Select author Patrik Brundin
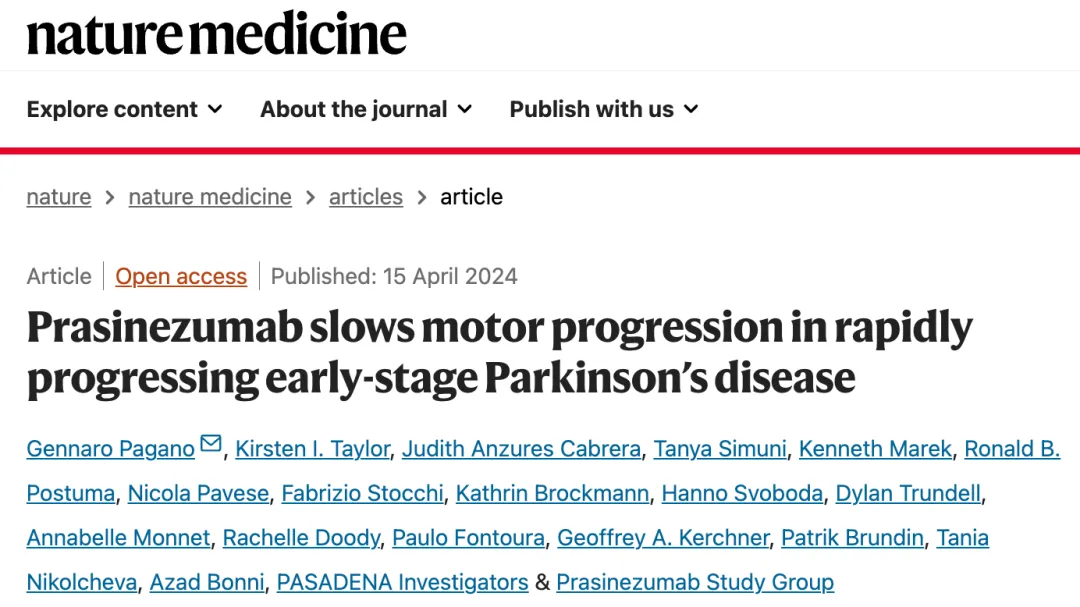 pyautogui.click(x=852, y=537)
